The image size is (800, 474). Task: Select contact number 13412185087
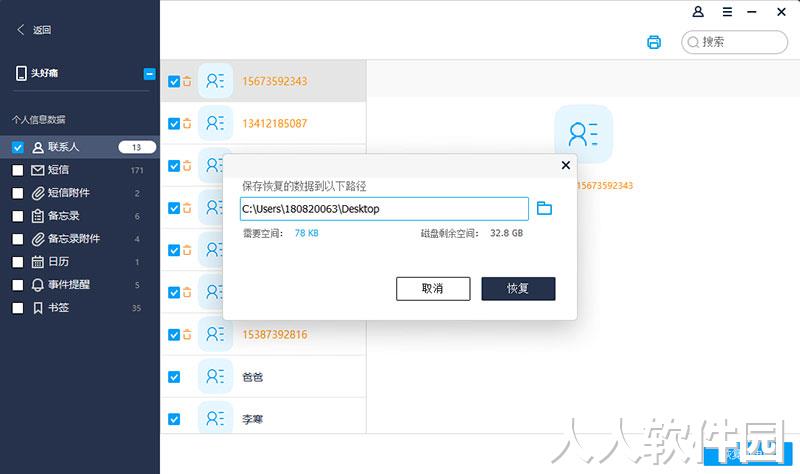(274, 123)
